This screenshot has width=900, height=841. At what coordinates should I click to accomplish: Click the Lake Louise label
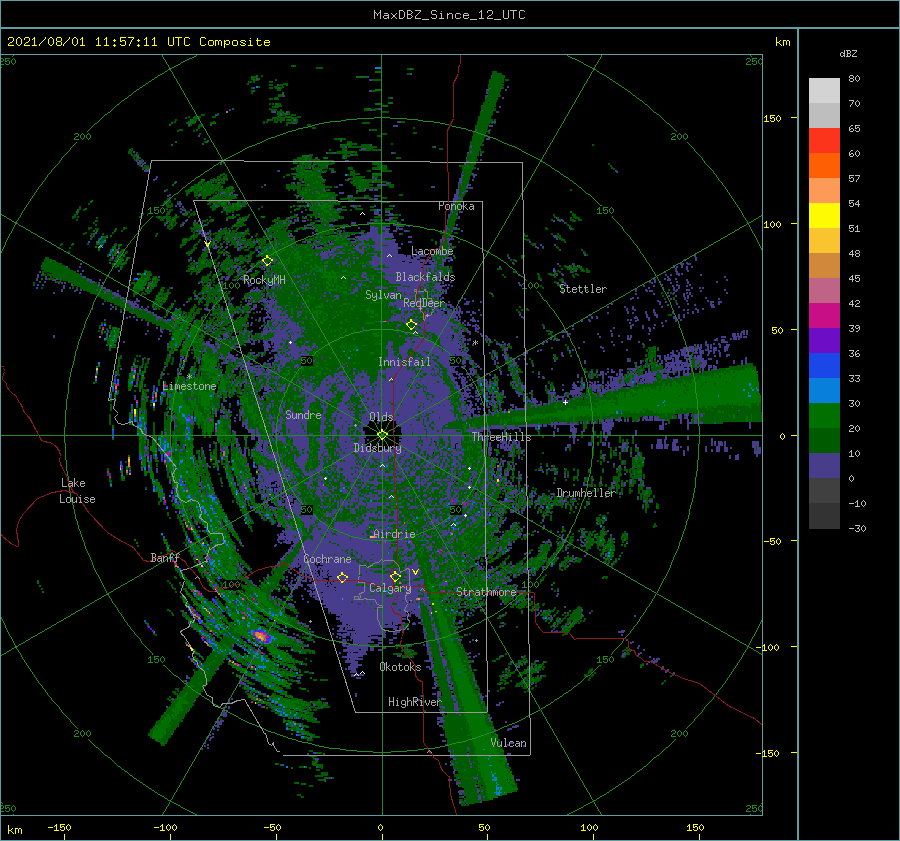point(77,491)
